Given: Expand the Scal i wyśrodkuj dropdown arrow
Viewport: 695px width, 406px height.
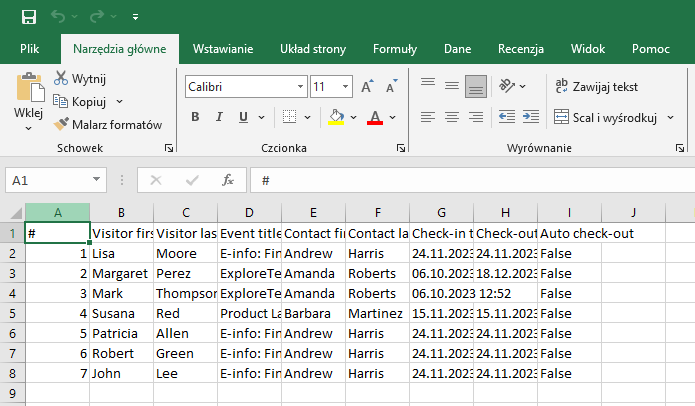Looking at the screenshot, I should pyautogui.click(x=669, y=118).
